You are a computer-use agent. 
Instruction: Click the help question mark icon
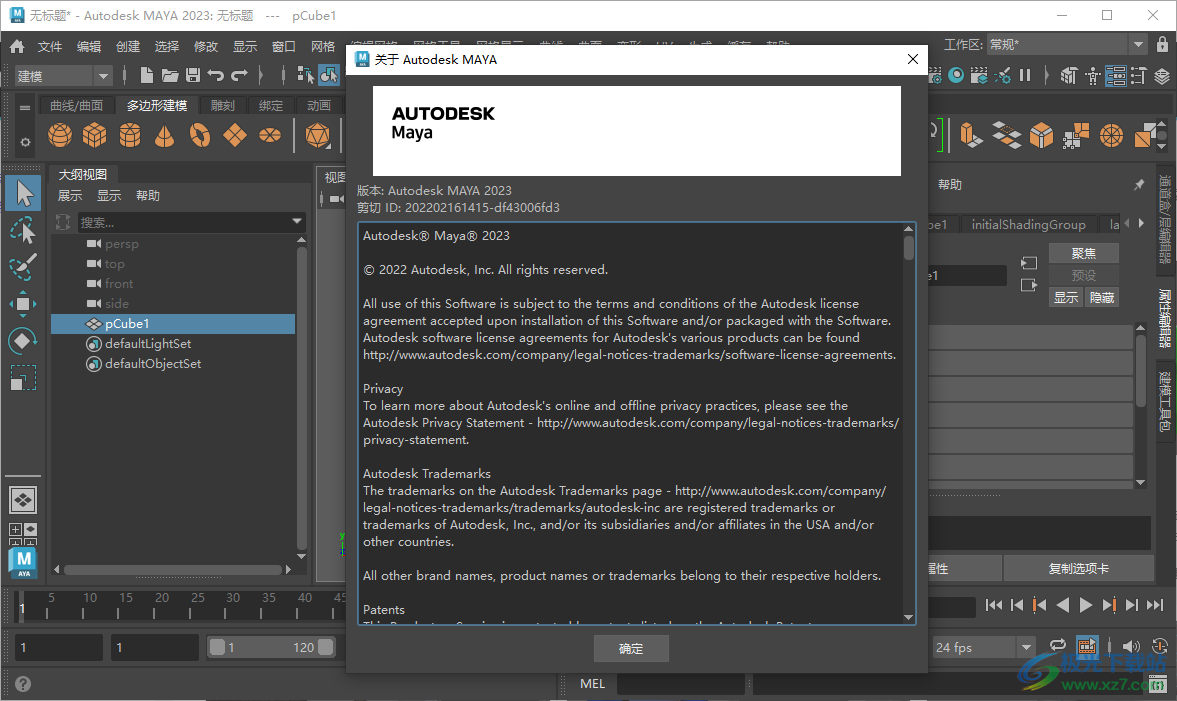(x=23, y=684)
